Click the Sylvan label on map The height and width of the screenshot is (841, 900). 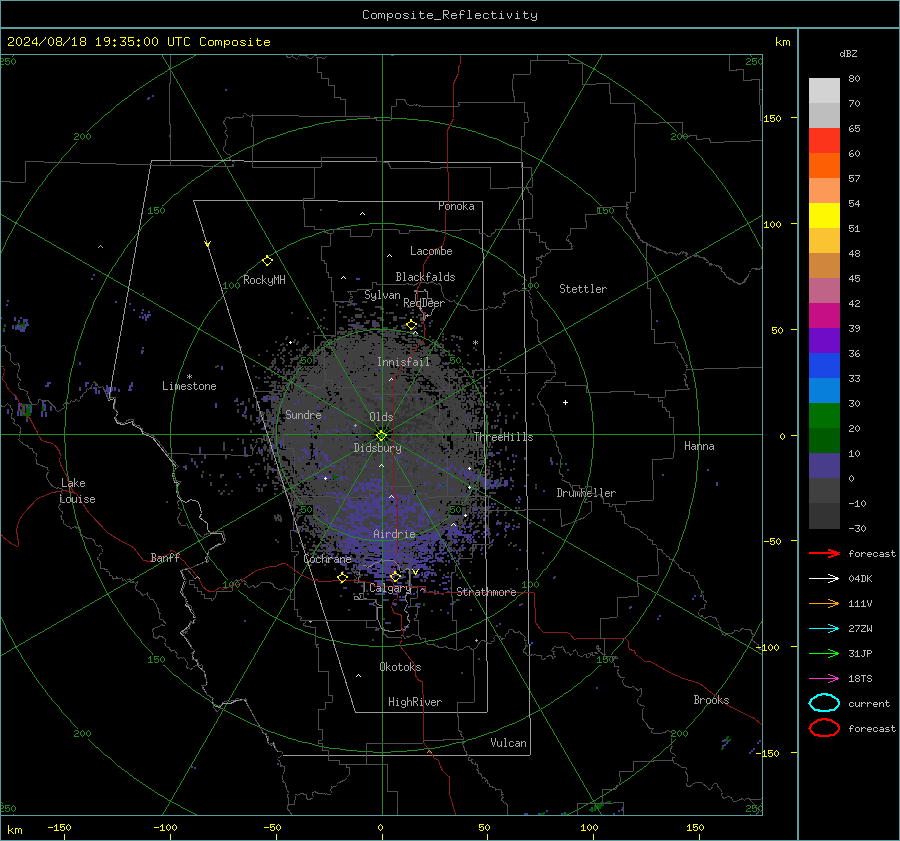(382, 295)
